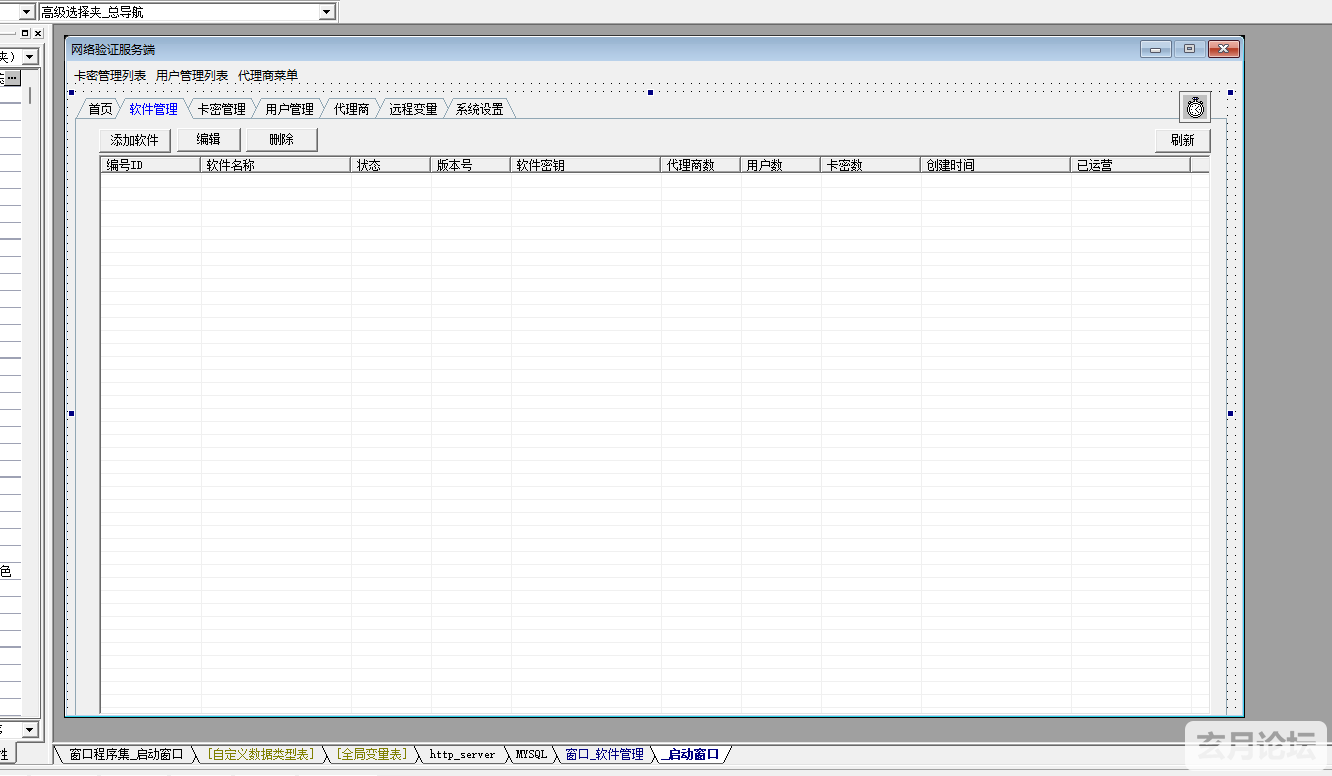Viewport: 1332px width, 776px height.
Task: Expand the dropdown at the bottom of property panel
Action: [30, 730]
